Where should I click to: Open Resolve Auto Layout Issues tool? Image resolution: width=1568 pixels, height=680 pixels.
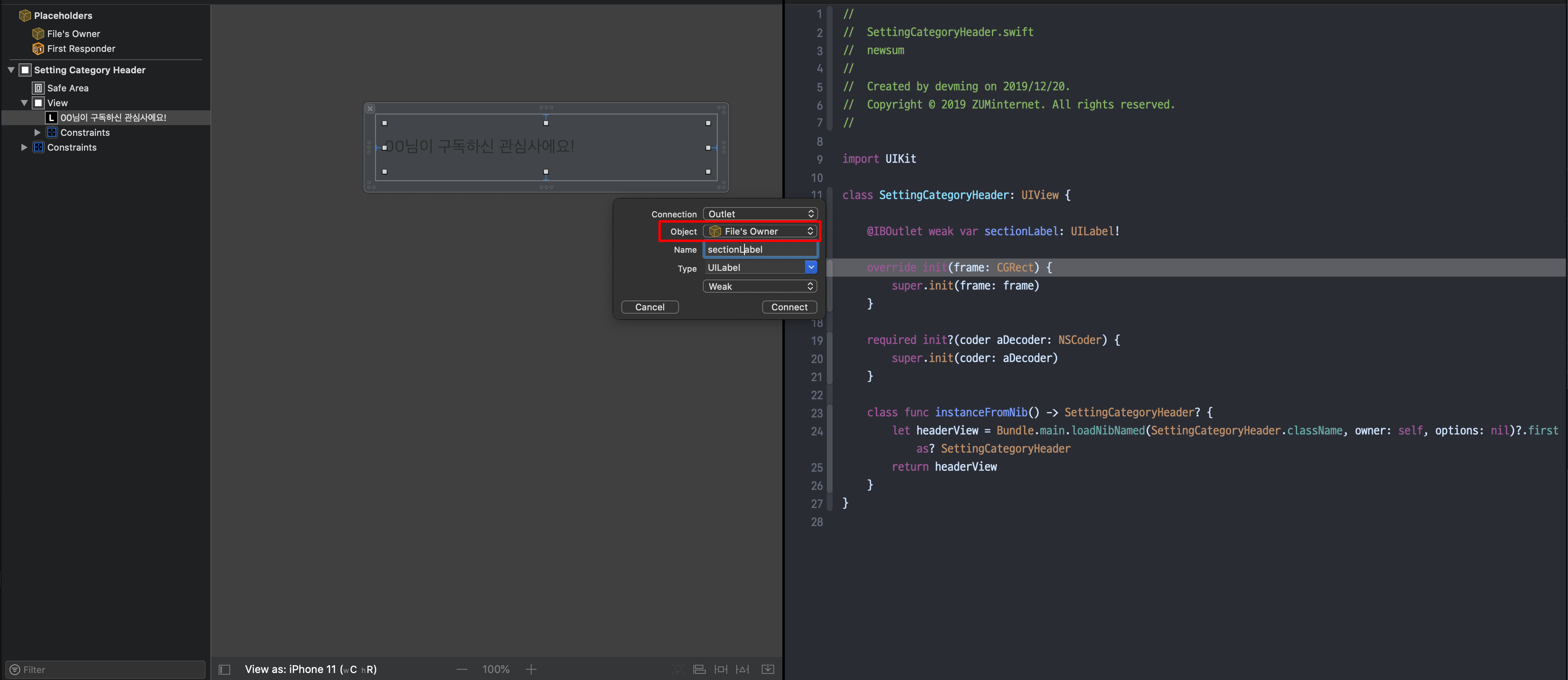tap(742, 669)
